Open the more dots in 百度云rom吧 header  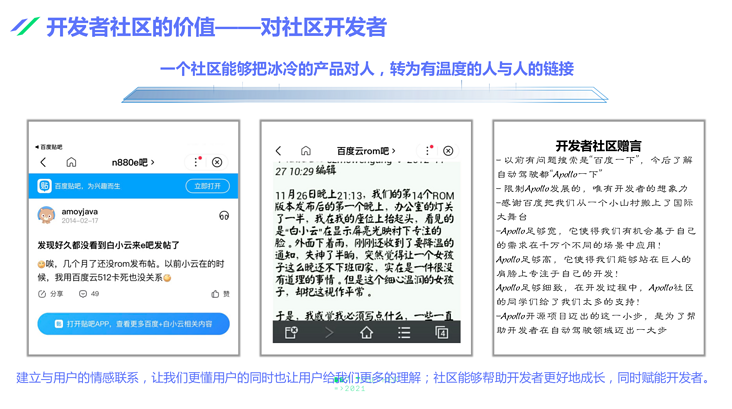point(428,150)
